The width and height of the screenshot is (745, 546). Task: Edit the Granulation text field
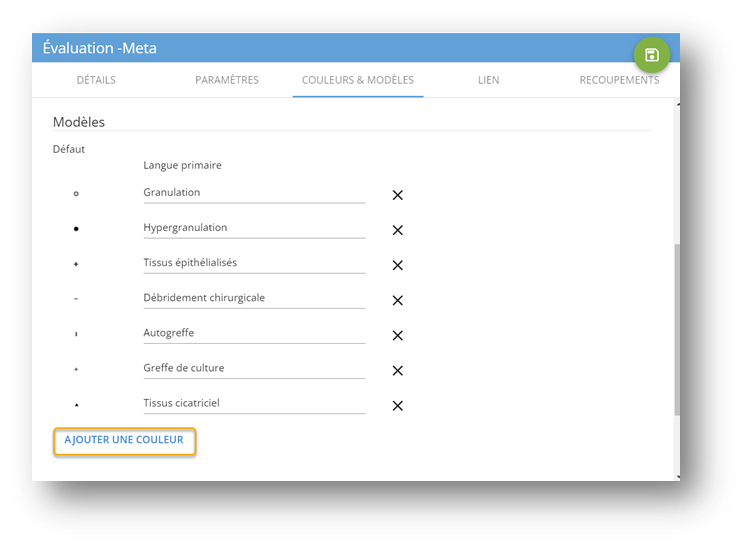254,192
